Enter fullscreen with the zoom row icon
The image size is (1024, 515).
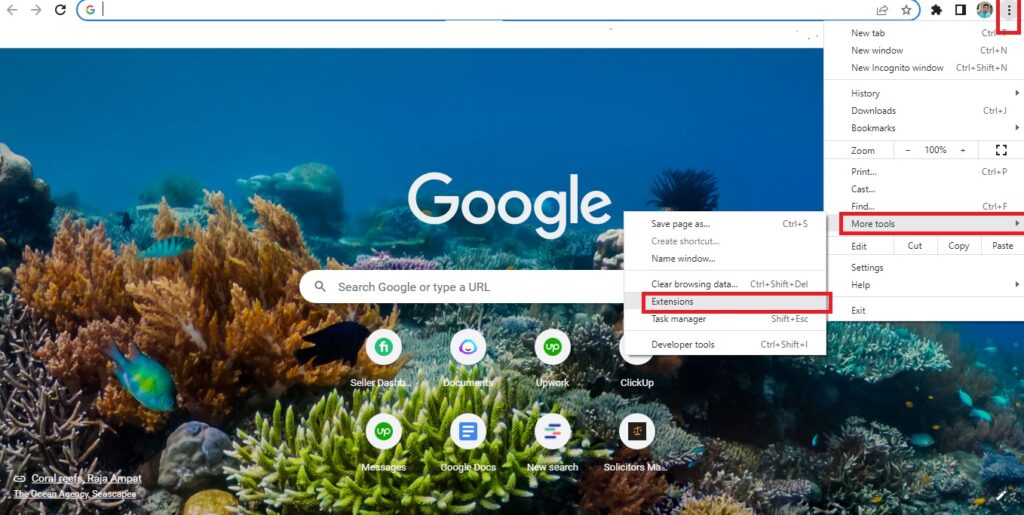pos(1000,150)
